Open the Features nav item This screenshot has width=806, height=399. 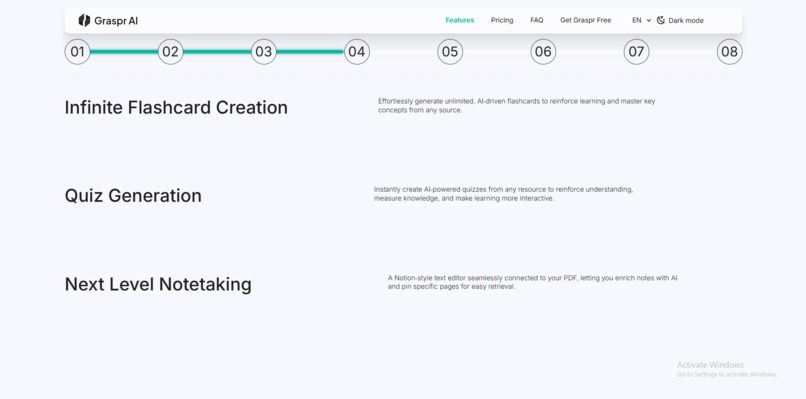click(460, 21)
